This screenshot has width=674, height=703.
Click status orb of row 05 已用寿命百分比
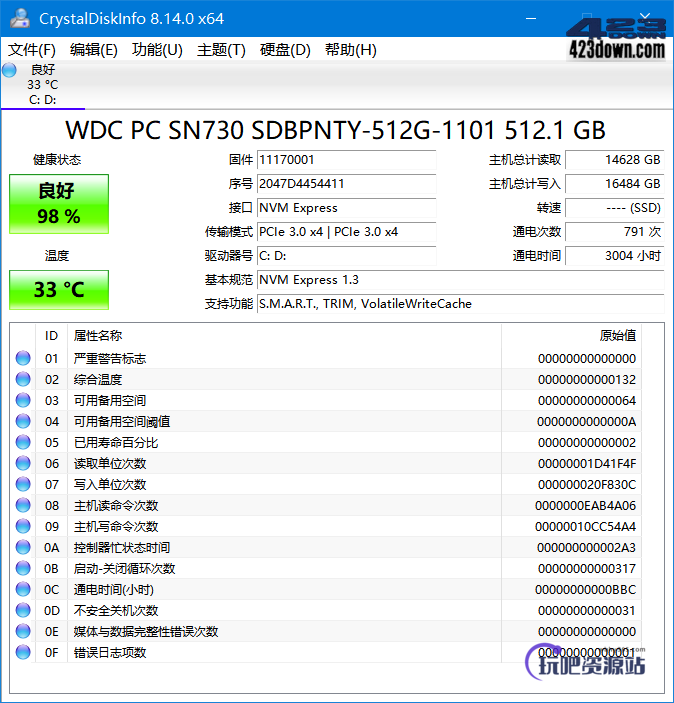click(23, 443)
